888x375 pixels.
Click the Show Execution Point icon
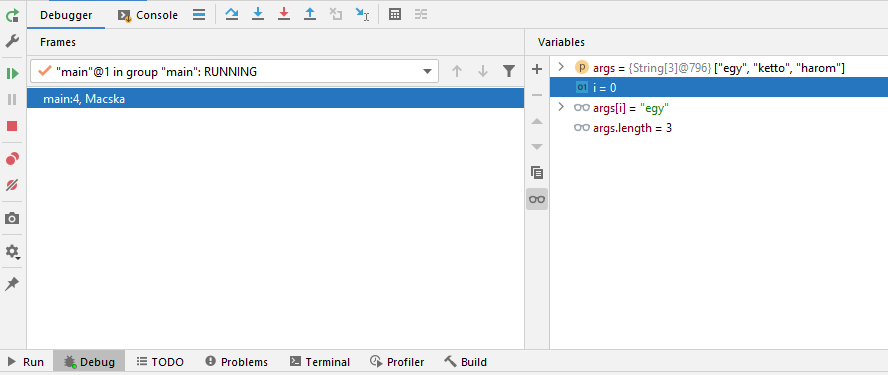199,15
